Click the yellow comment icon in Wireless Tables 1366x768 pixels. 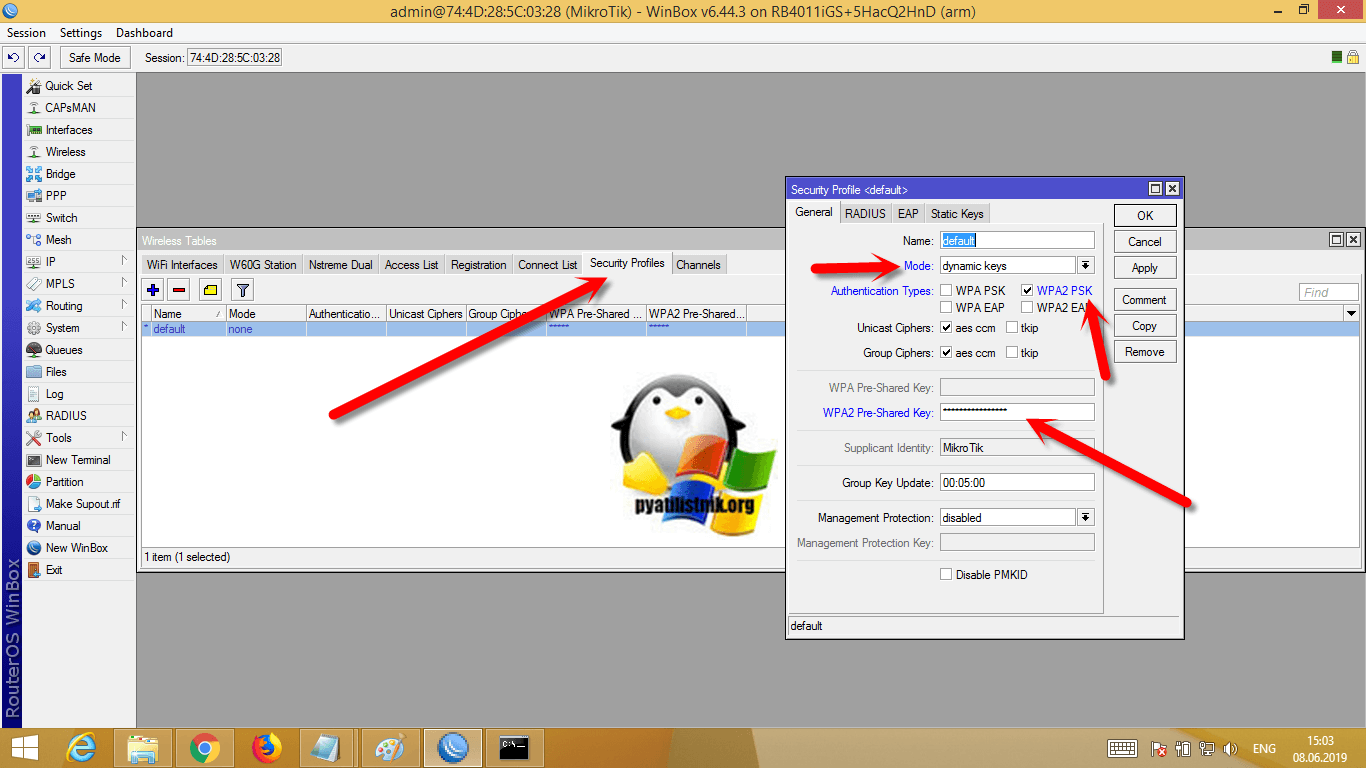(210, 290)
